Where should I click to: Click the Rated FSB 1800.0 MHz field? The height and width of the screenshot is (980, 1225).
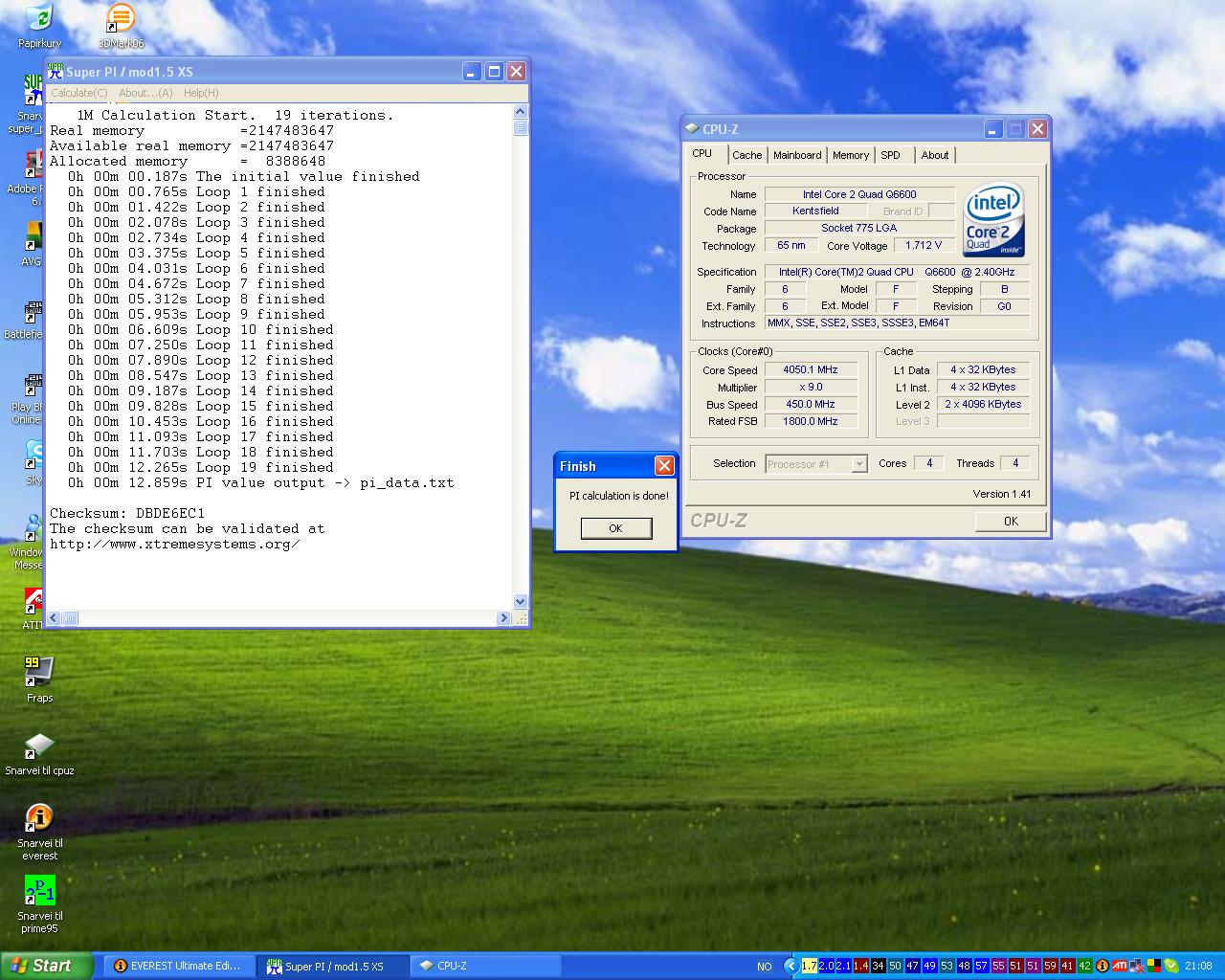810,421
